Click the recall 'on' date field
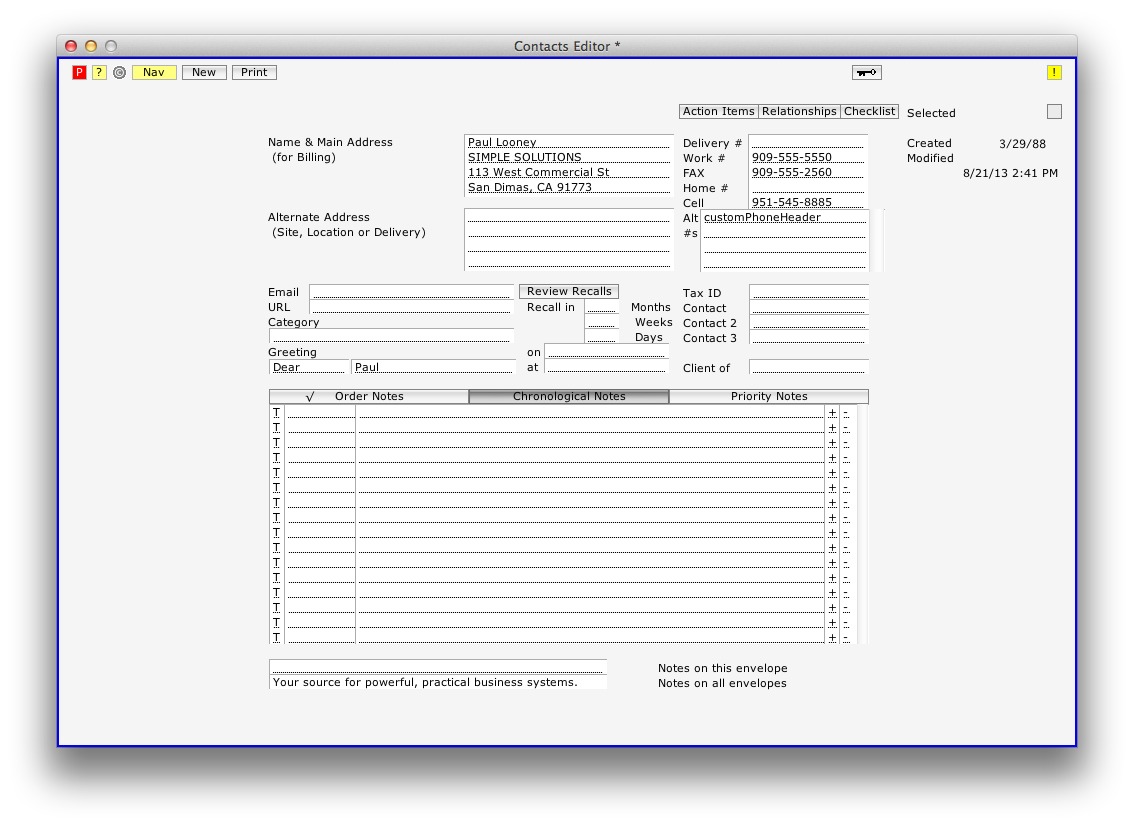The image size is (1134, 826). click(x=606, y=352)
